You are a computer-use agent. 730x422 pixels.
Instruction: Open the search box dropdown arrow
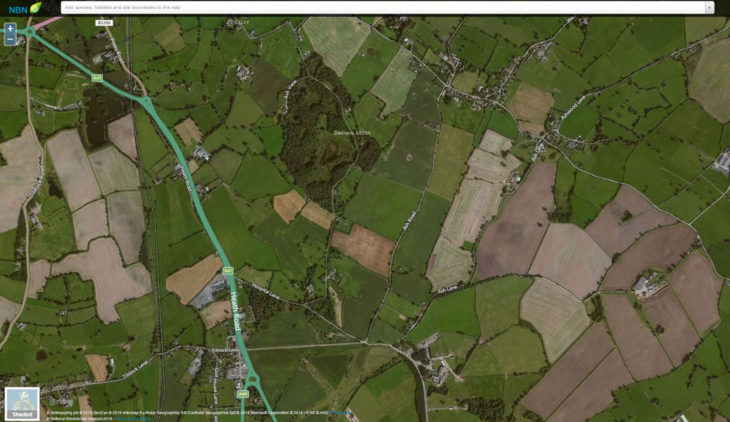tap(710, 7)
